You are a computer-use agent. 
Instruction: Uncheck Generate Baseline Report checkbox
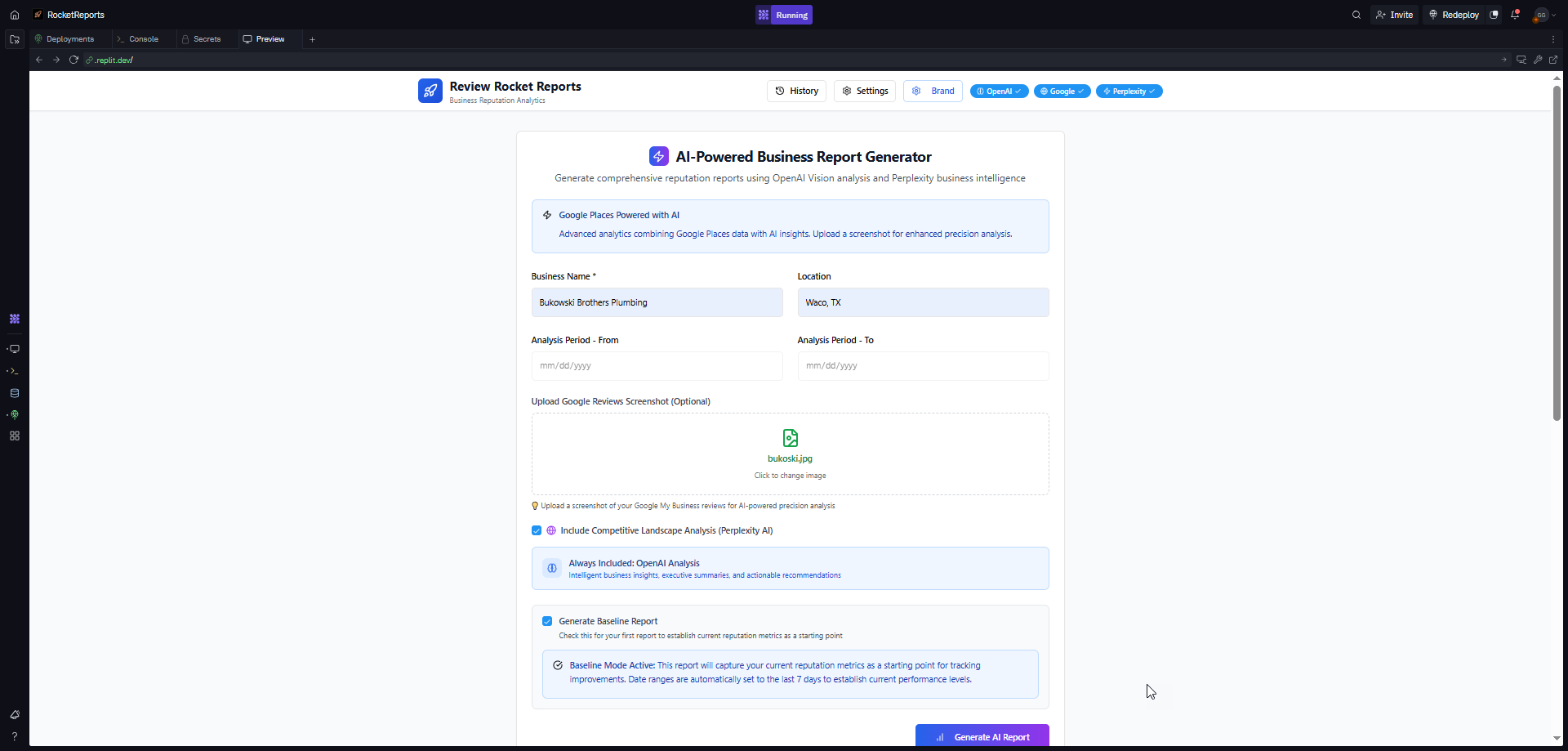coord(547,621)
